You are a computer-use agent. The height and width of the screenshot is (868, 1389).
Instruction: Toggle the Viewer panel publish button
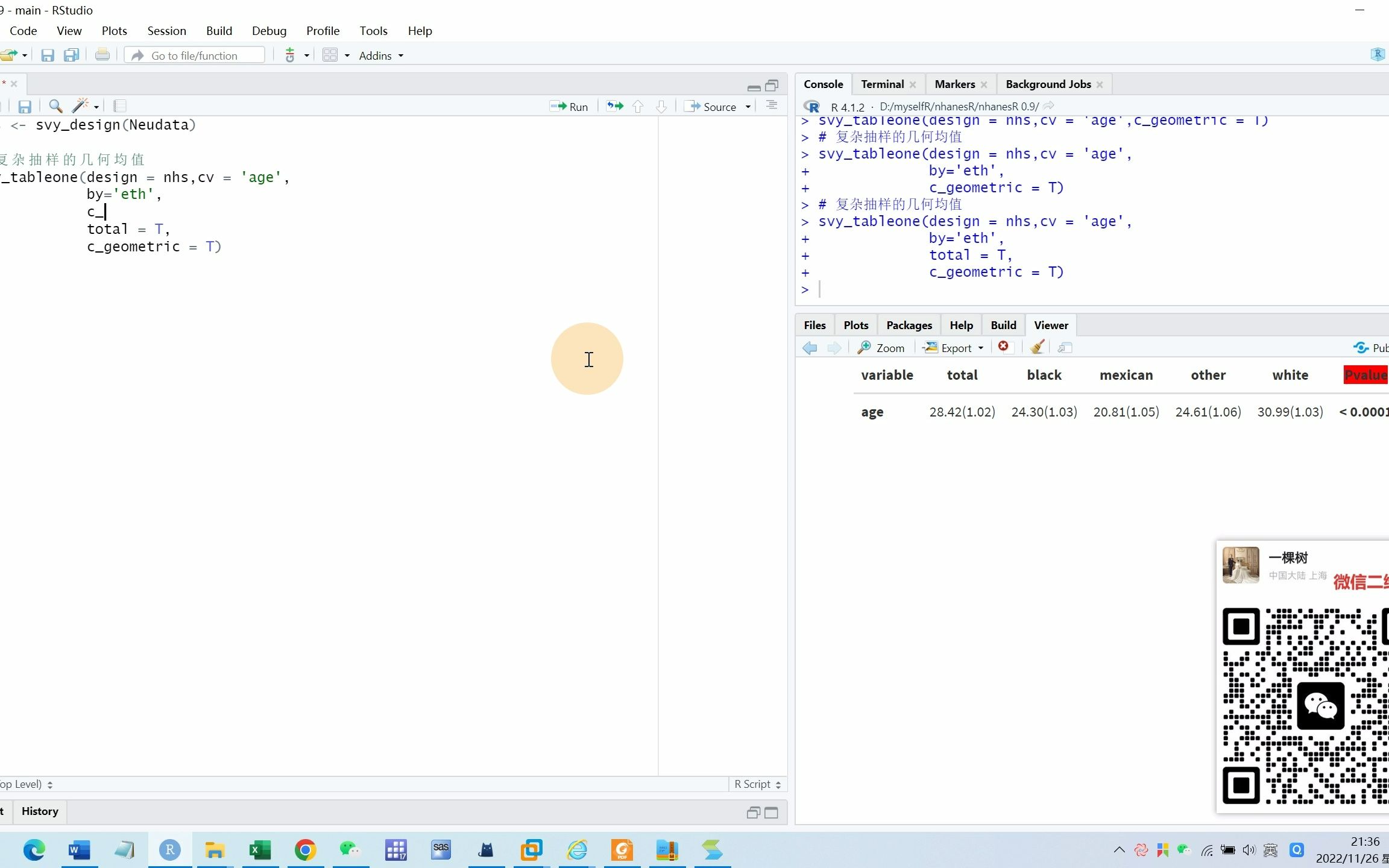click(1370, 347)
